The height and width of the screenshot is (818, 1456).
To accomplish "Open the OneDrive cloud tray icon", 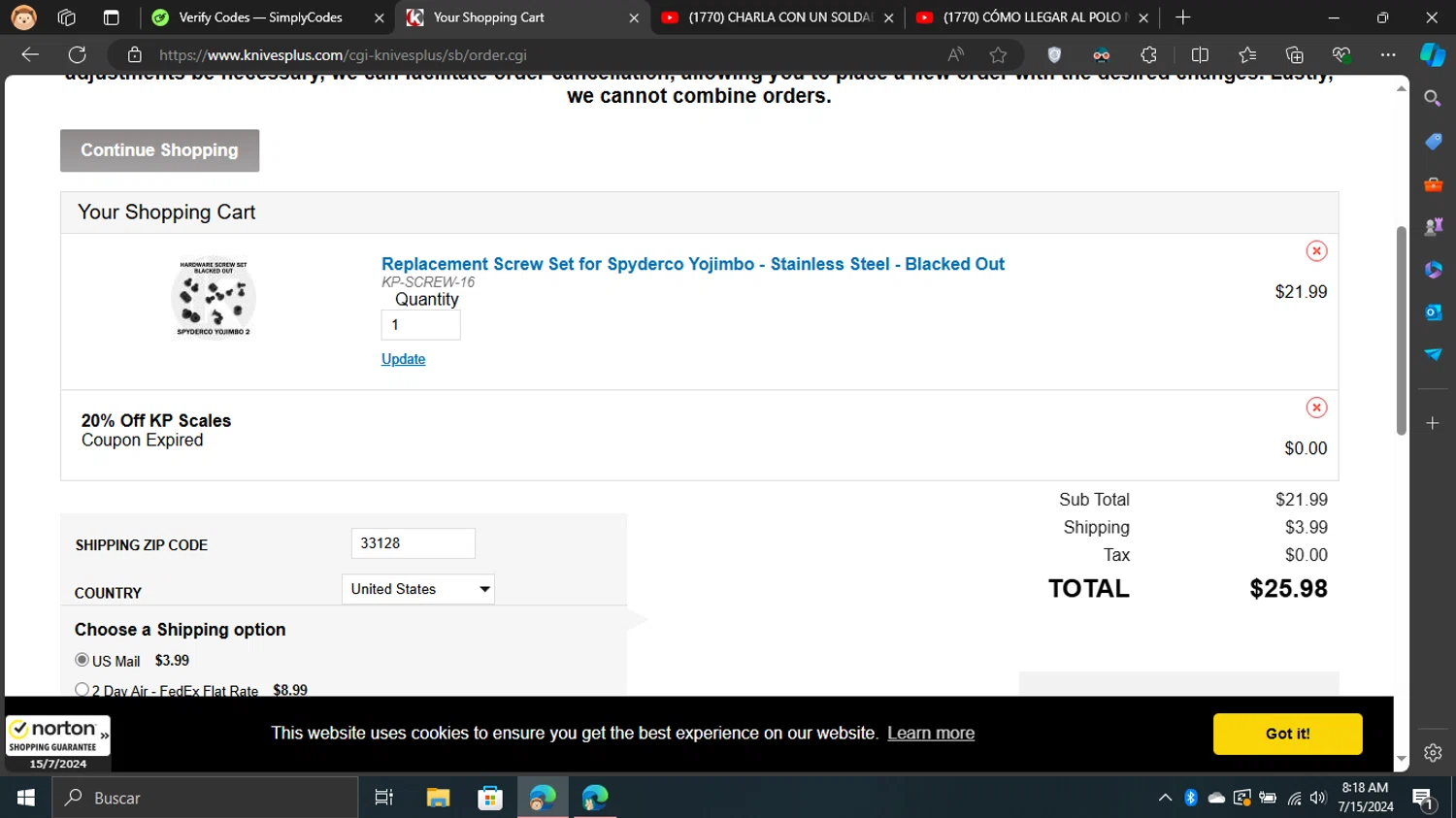I will click(x=1216, y=798).
